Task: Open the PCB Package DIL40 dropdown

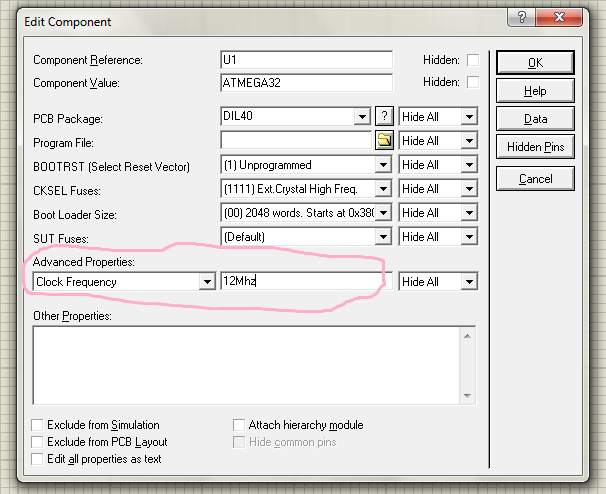Action: pos(362,116)
